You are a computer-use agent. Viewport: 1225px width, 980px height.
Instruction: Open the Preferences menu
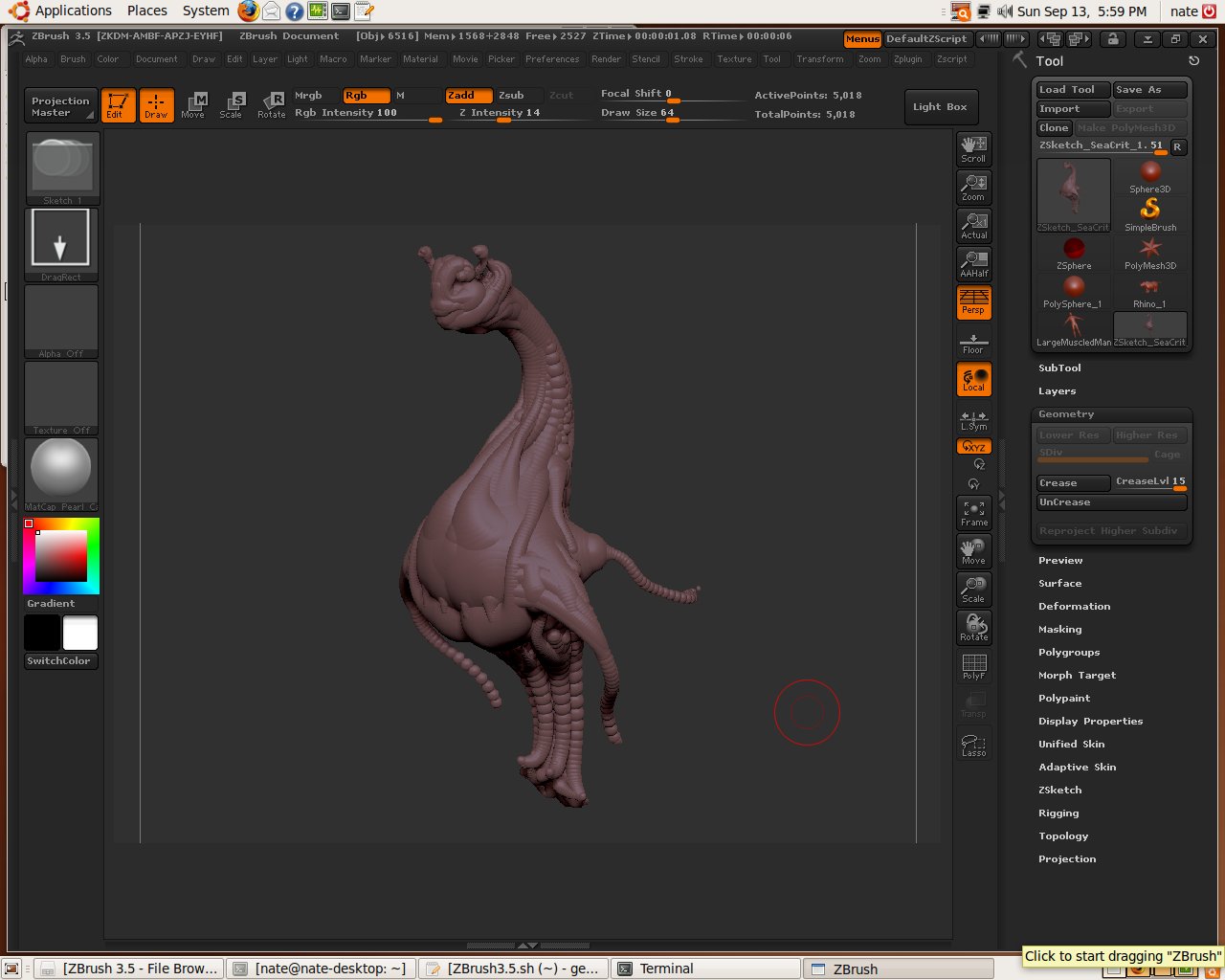pyautogui.click(x=552, y=59)
